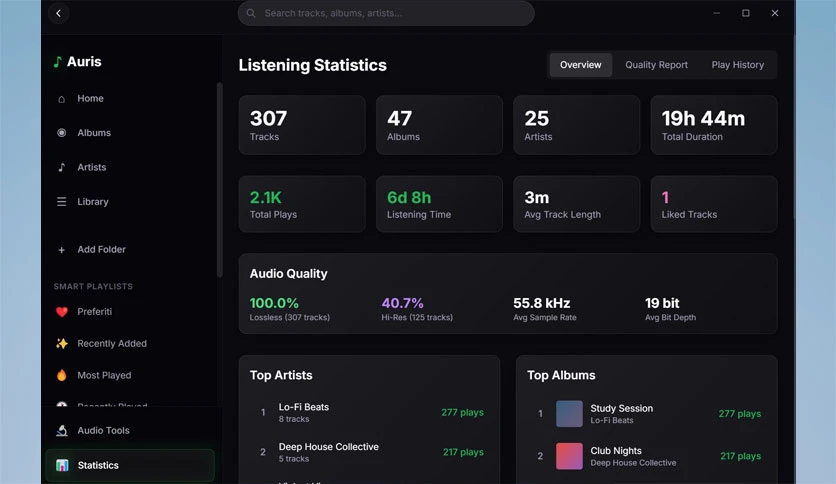Click the 307 Tracks stat card
The image size is (836, 484).
[302, 125]
